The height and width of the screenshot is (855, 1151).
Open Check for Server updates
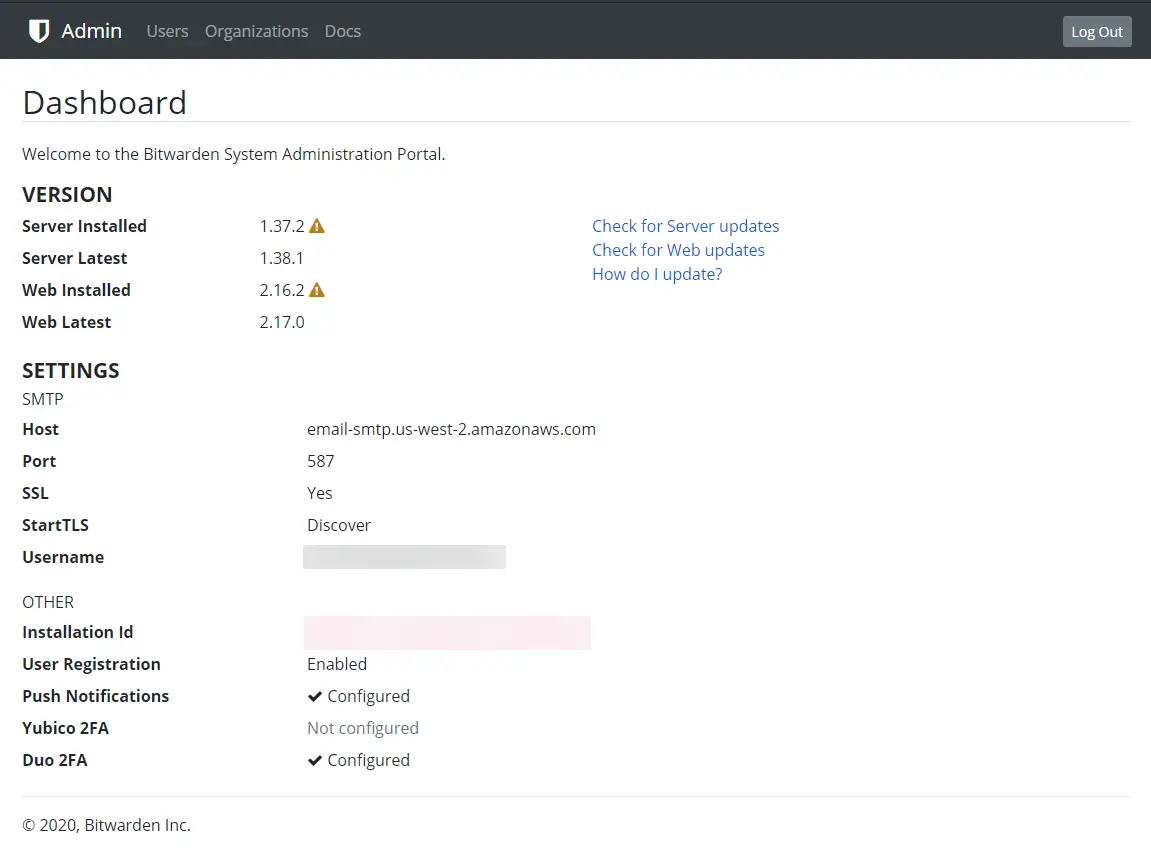click(685, 226)
